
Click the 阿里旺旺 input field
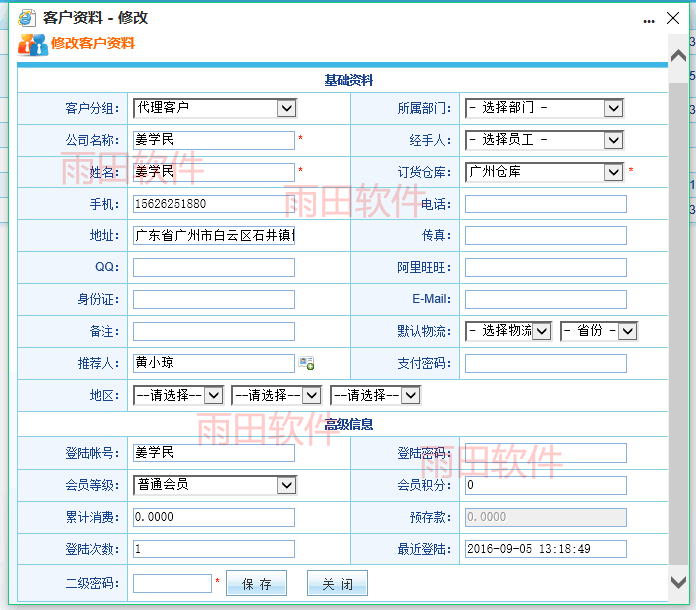click(x=546, y=268)
